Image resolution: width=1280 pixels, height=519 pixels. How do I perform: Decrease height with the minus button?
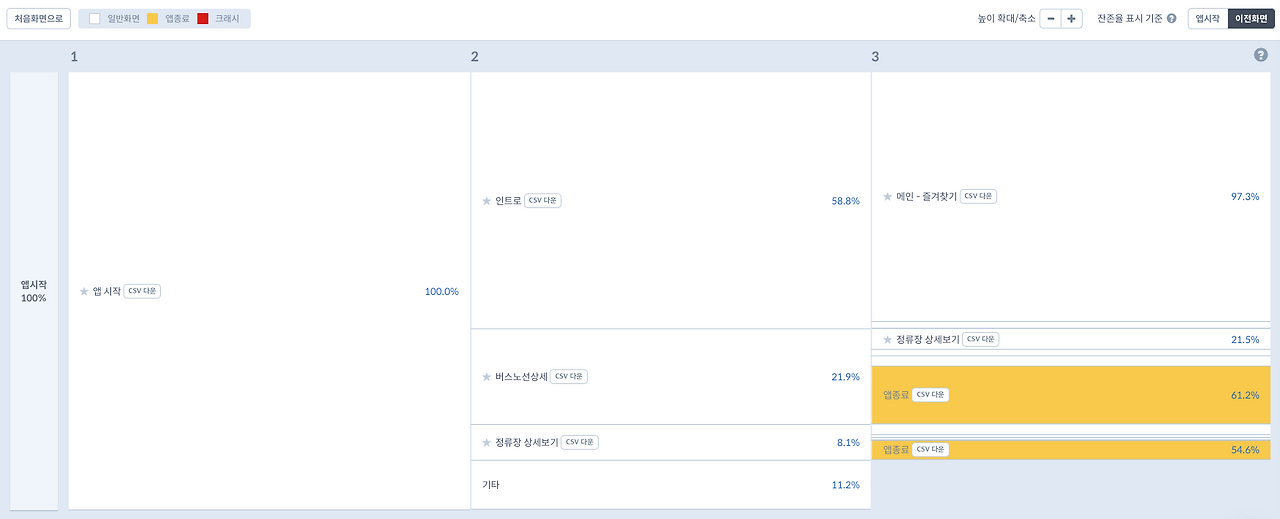[x=1050, y=18]
